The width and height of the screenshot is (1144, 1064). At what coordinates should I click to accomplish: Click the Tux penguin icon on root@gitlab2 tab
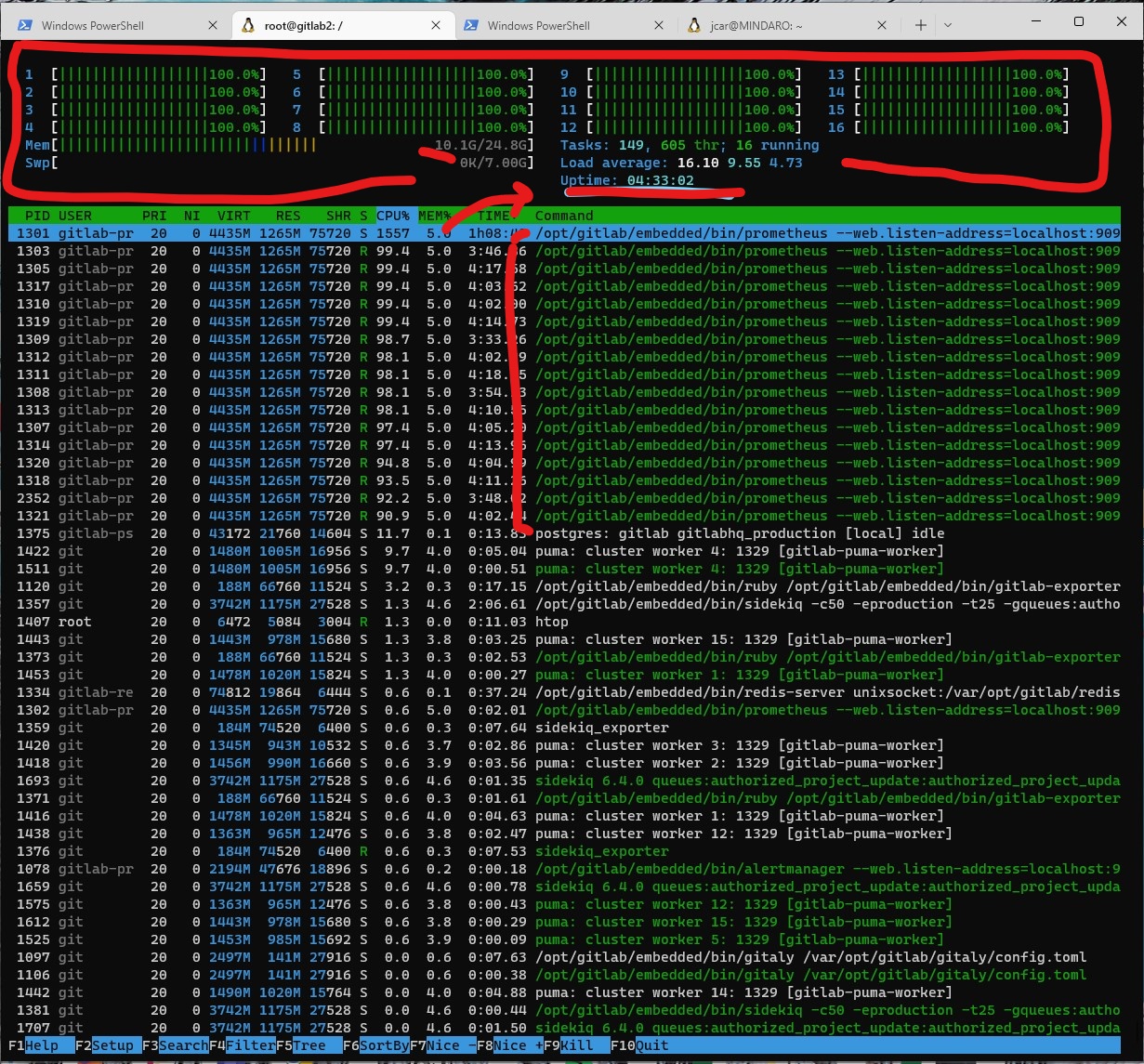pyautogui.click(x=248, y=26)
